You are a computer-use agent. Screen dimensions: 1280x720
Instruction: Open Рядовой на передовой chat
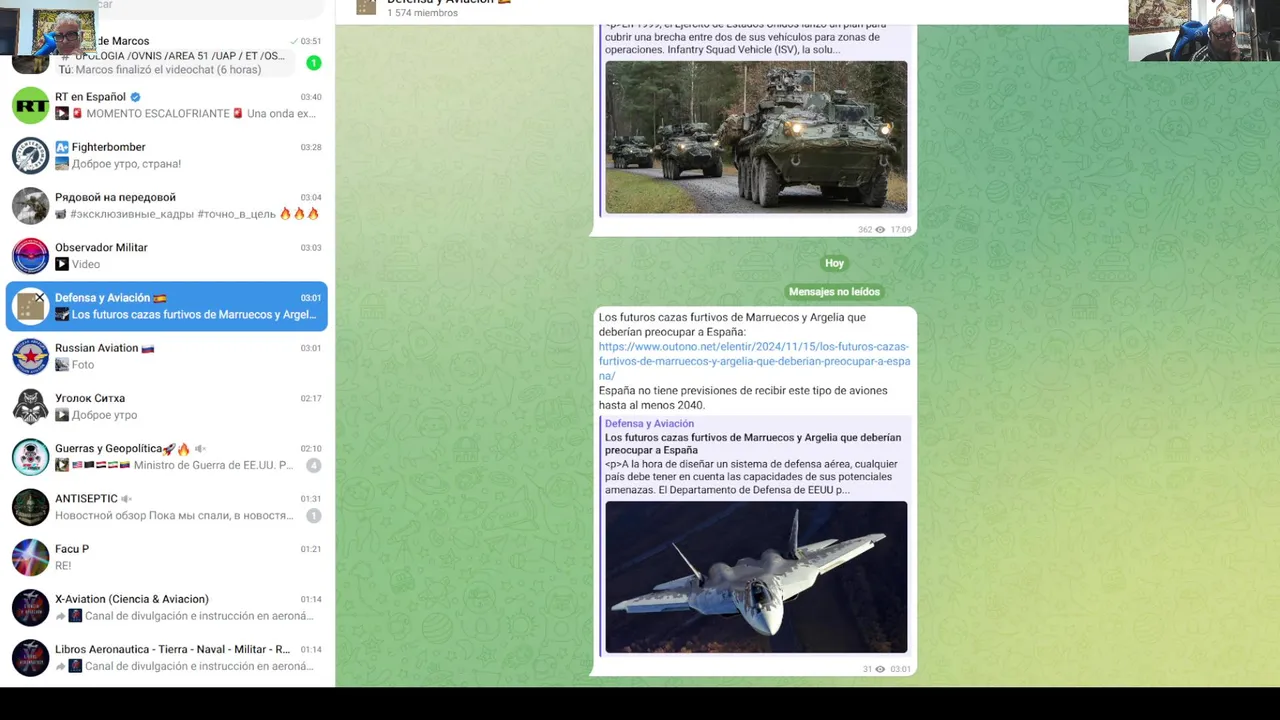click(x=167, y=205)
